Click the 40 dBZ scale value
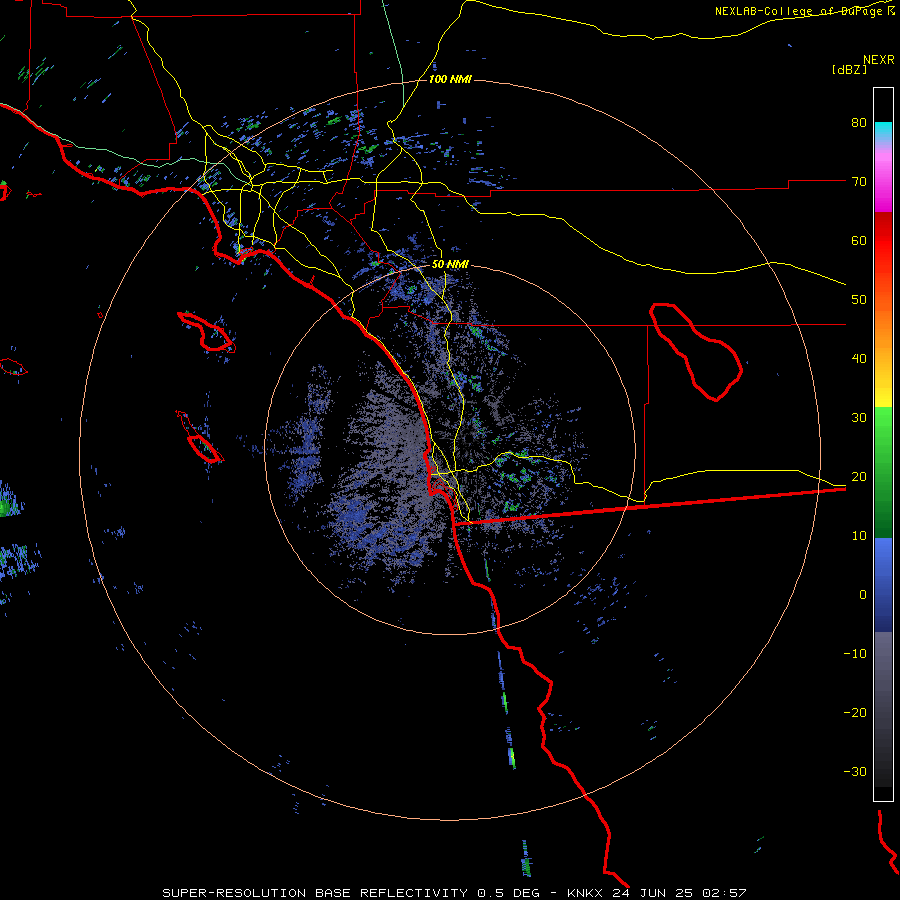Image resolution: width=900 pixels, height=900 pixels. click(x=859, y=359)
